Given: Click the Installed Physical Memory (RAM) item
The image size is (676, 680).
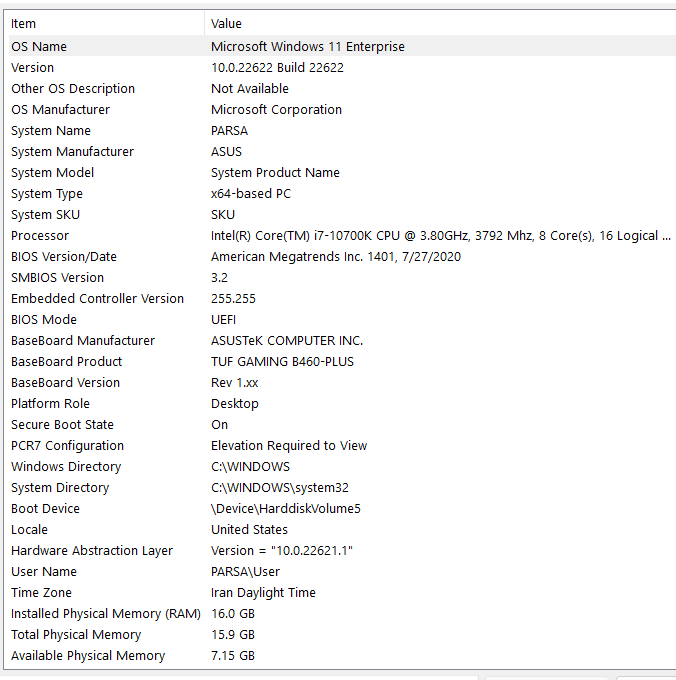Looking at the screenshot, I should tap(106, 614).
